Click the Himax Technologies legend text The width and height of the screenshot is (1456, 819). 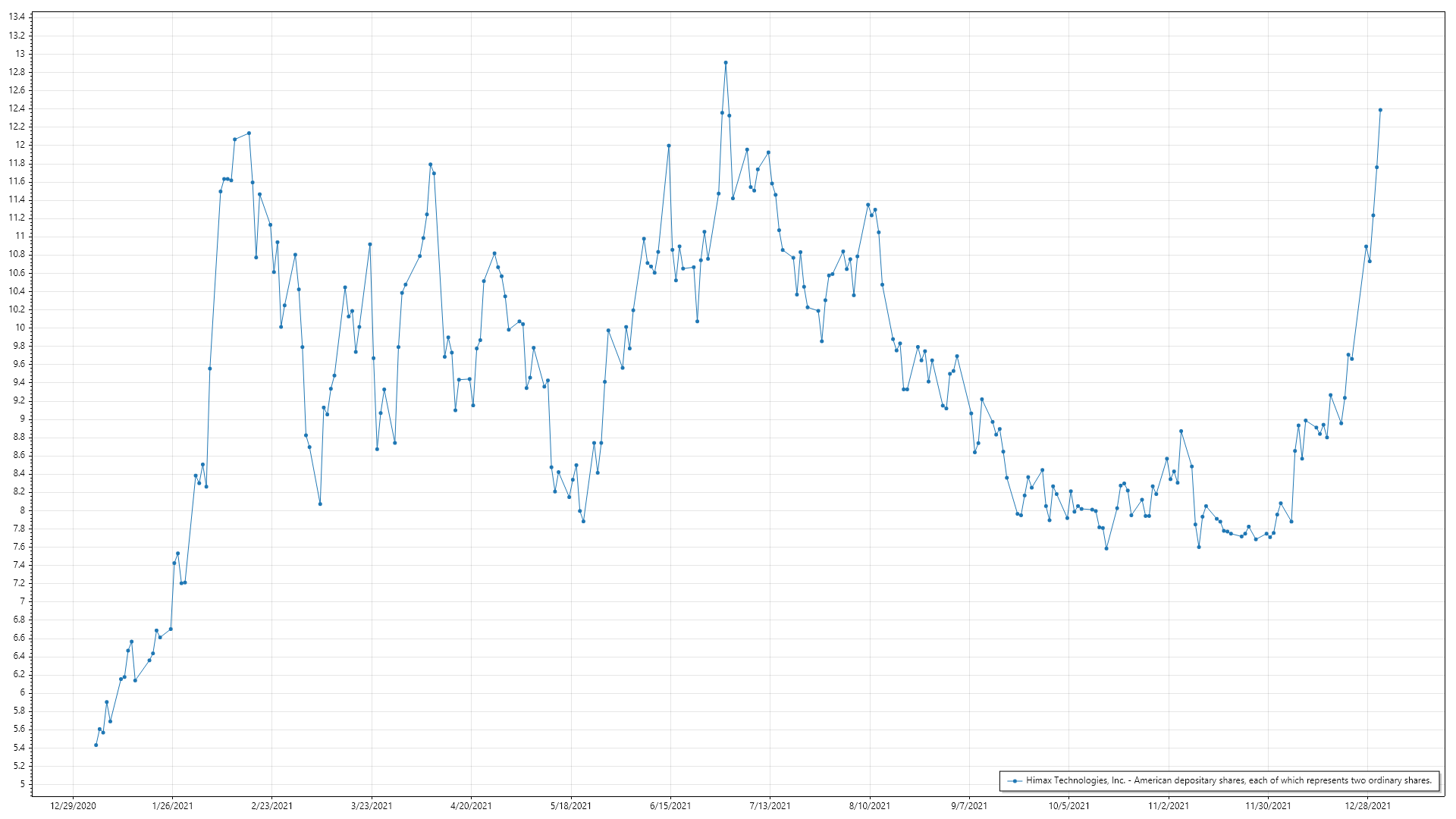click(1228, 780)
